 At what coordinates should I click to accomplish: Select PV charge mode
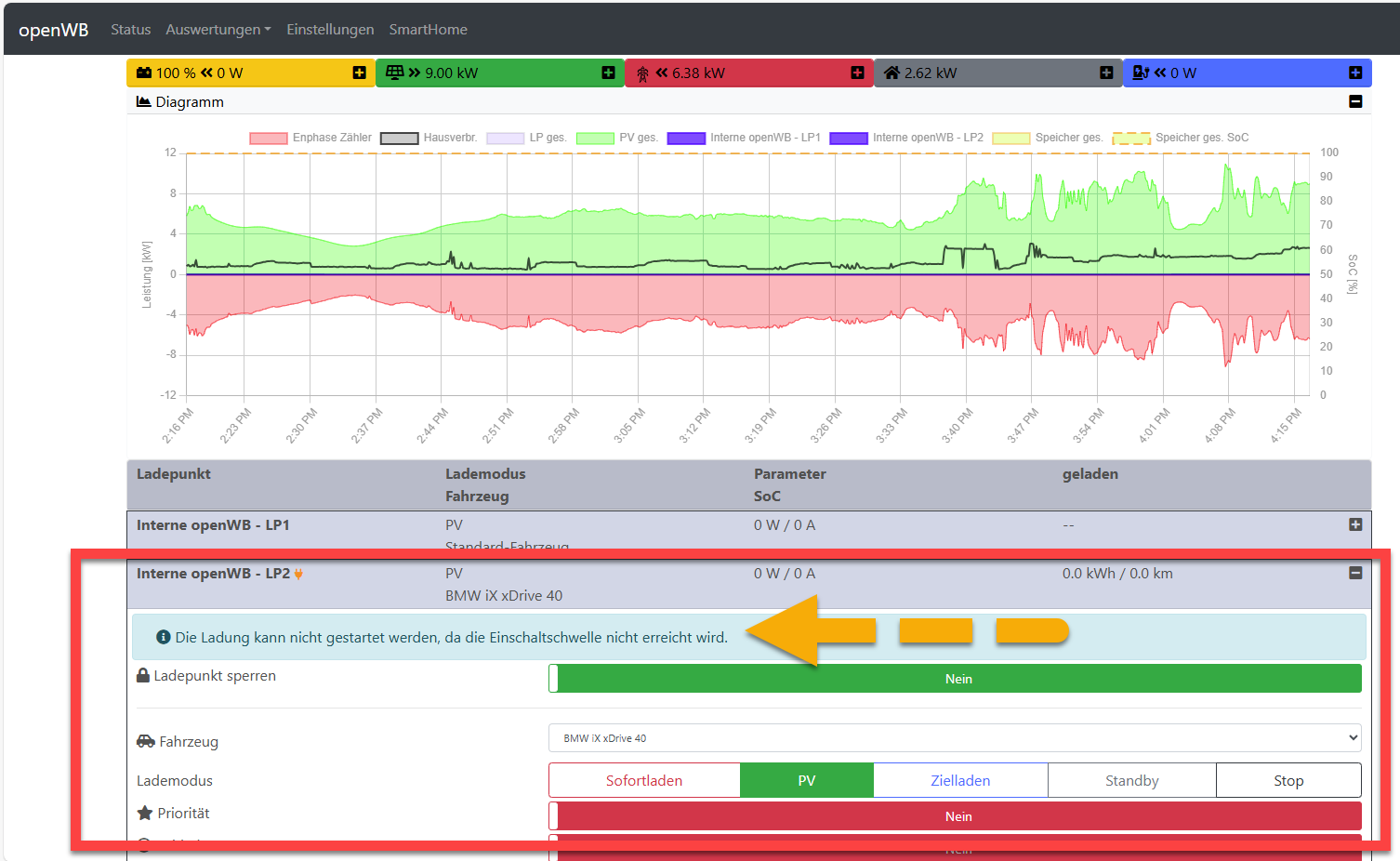(x=807, y=780)
